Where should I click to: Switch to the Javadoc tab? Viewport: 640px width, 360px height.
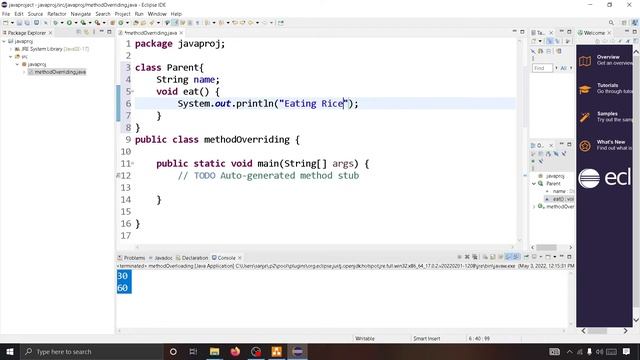(161, 258)
